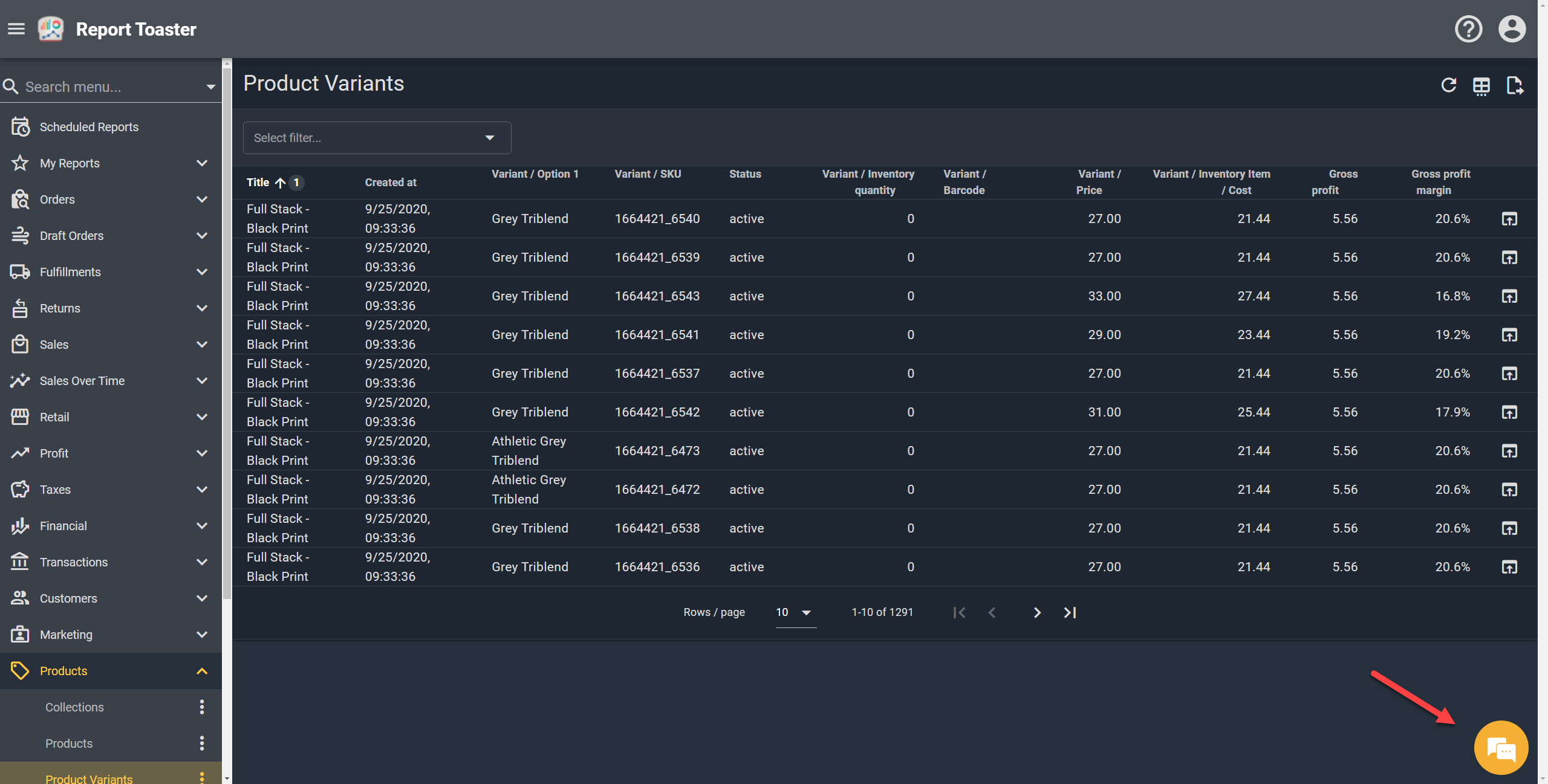Open the Rows per page dropdown
This screenshot has width=1548, height=784.
[x=795, y=612]
